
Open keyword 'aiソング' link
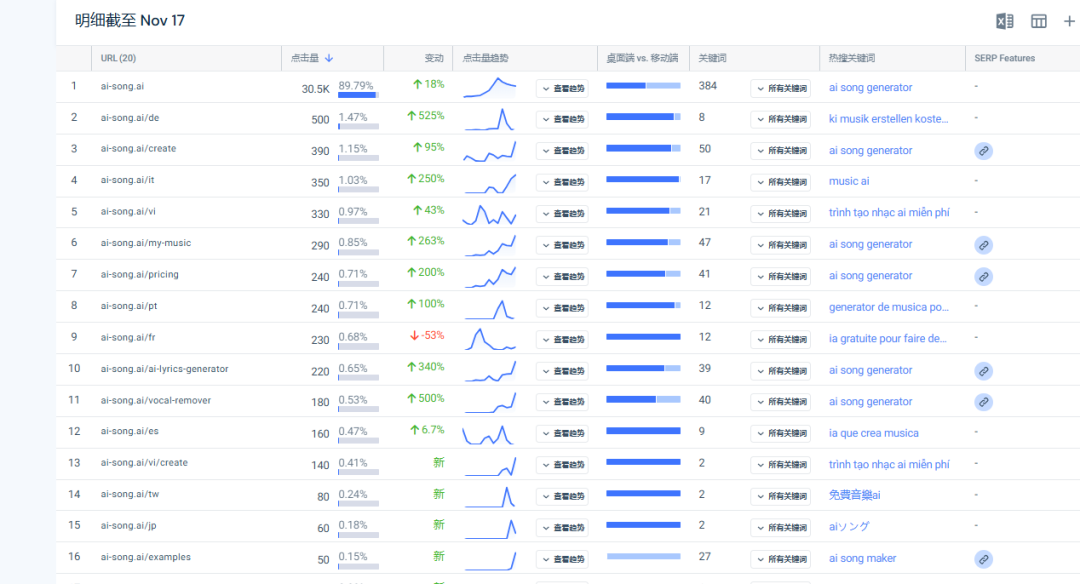pos(849,526)
